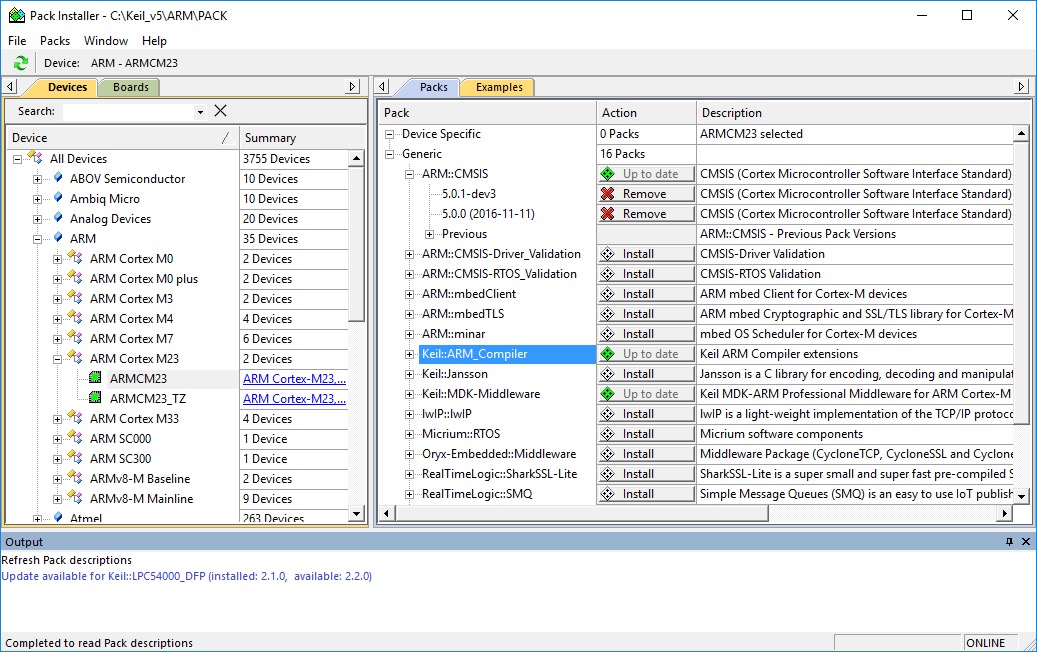Expand the Previous pack versions node
This screenshot has width=1037, height=652.
(429, 234)
